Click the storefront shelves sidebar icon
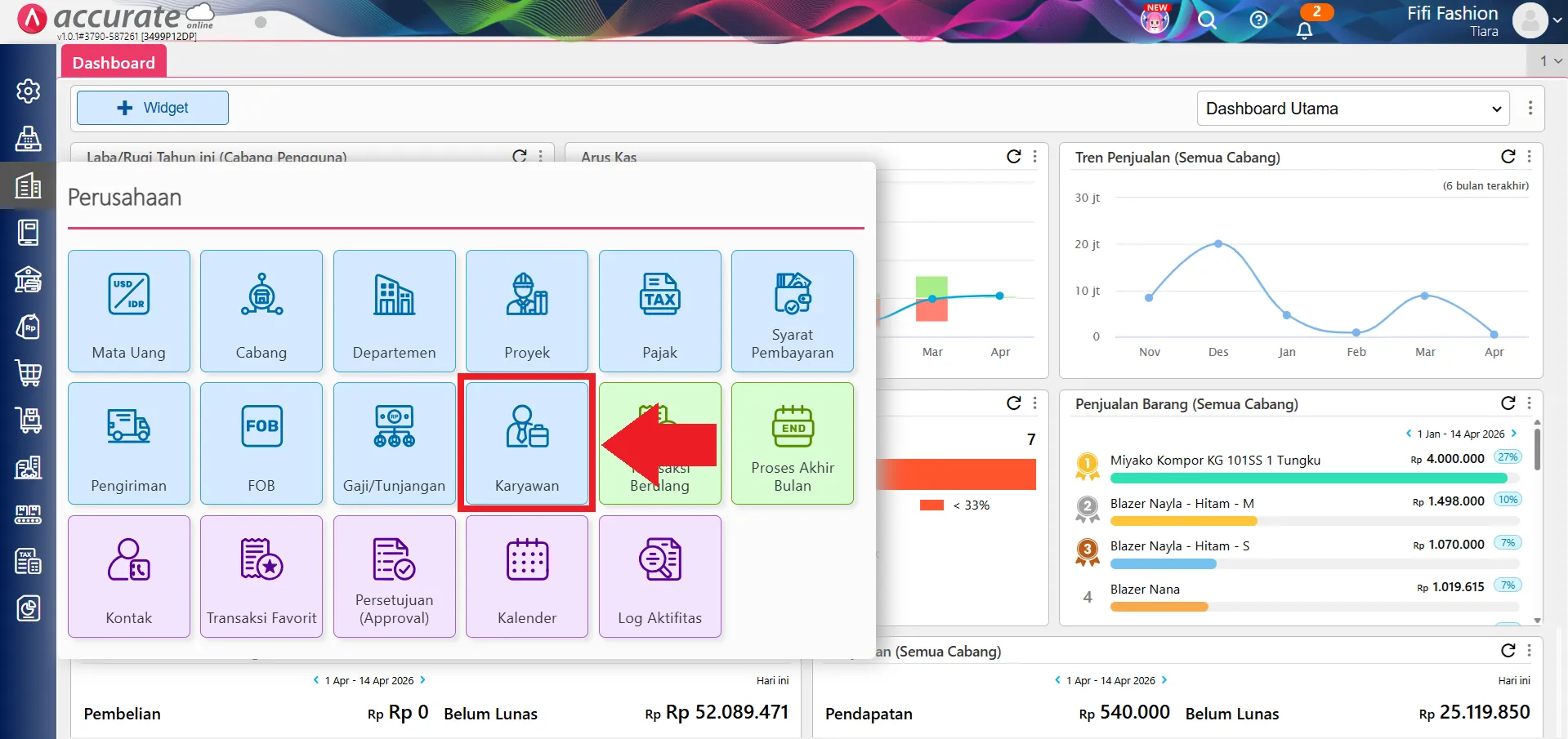This screenshot has width=1568, height=739. pyautogui.click(x=29, y=514)
